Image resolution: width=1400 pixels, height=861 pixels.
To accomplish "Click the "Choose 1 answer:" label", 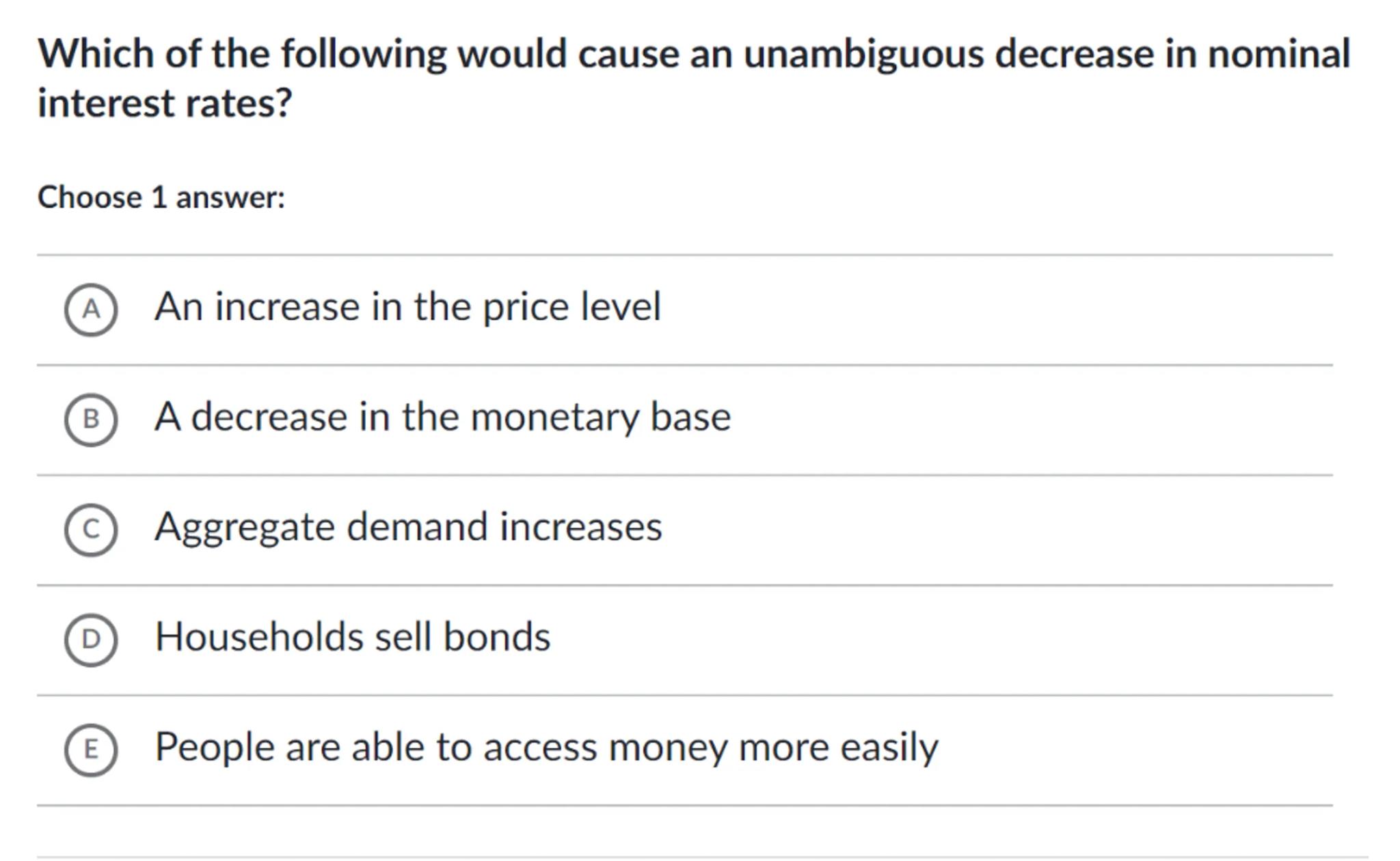I will coord(161,197).
